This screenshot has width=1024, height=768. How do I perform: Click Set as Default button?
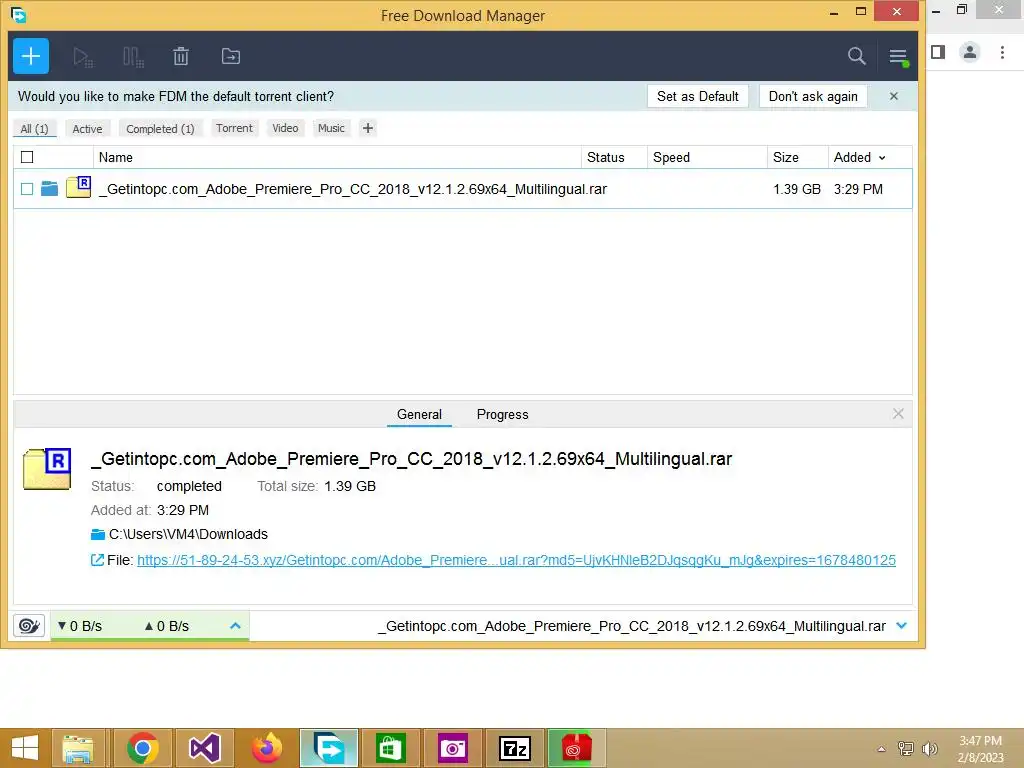(697, 96)
